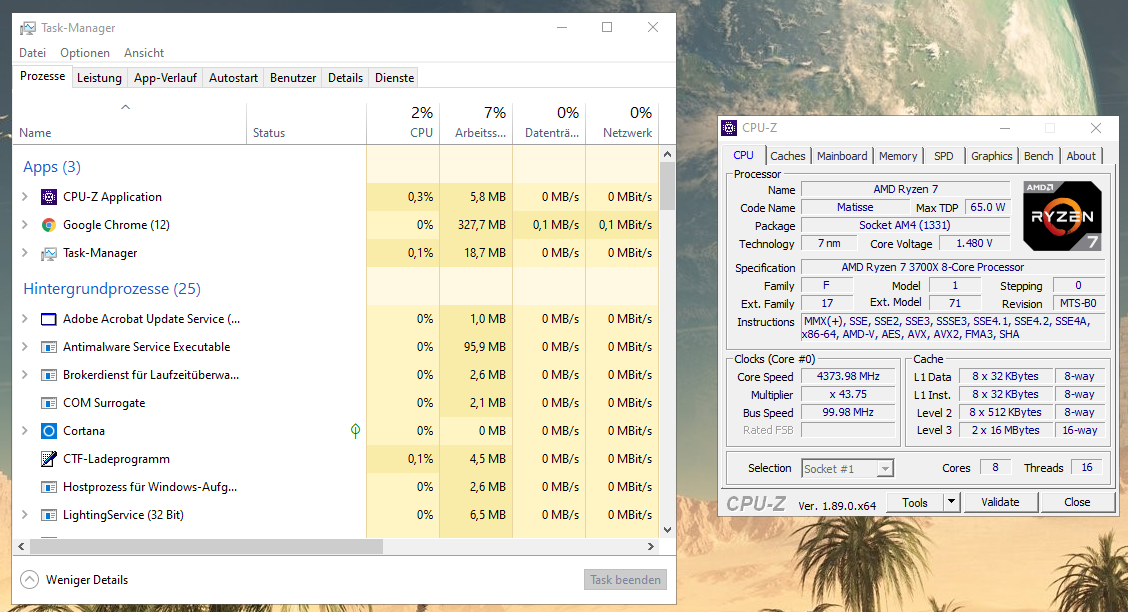Viewport: 1128px width, 612px height.
Task: Click the Hintergrundprozesse (25) group heading
Action: (112, 288)
